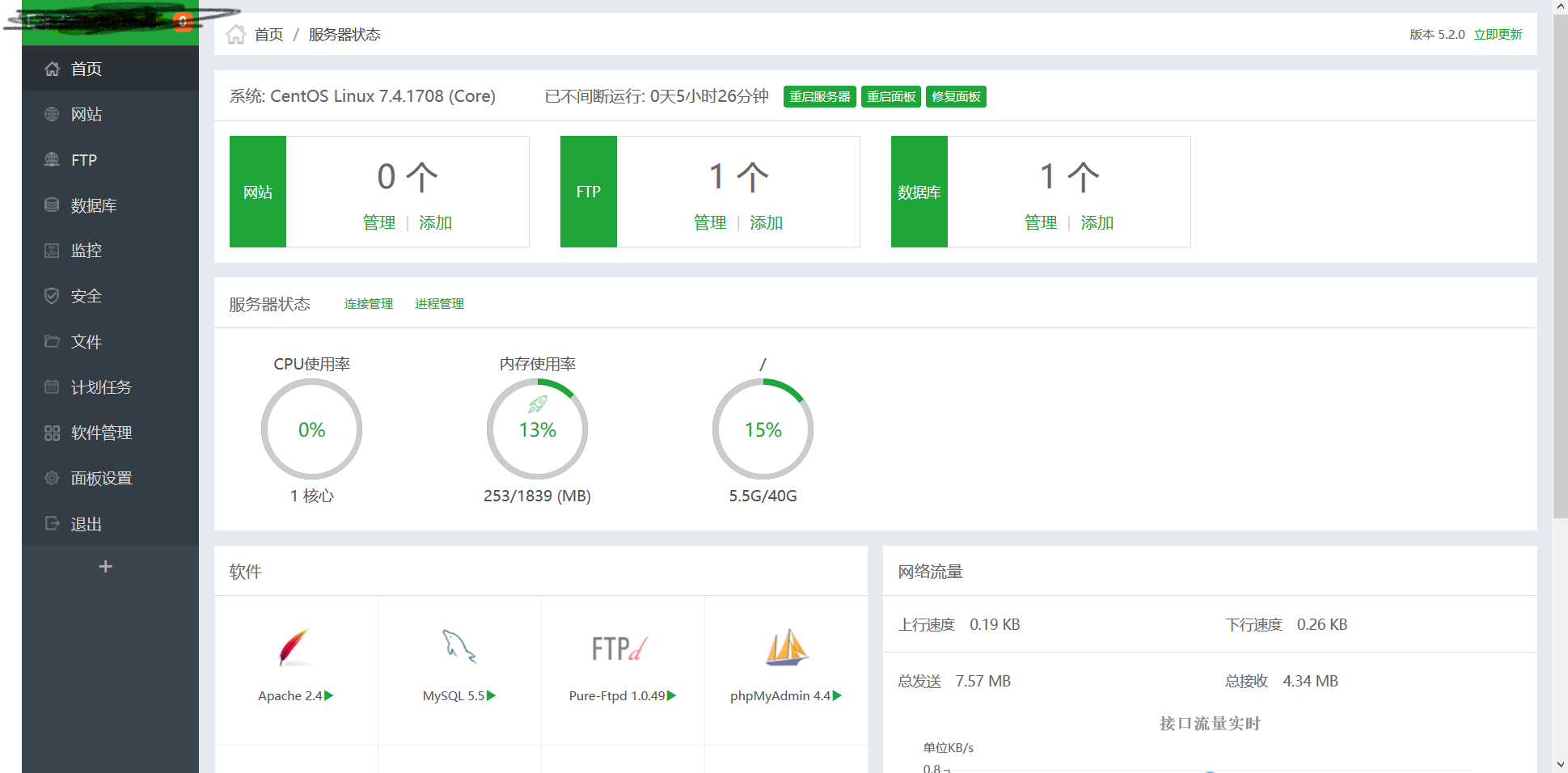Click the green arrow next to MySQL 5.5
Image resolution: width=1568 pixels, height=773 pixels.
(x=491, y=695)
